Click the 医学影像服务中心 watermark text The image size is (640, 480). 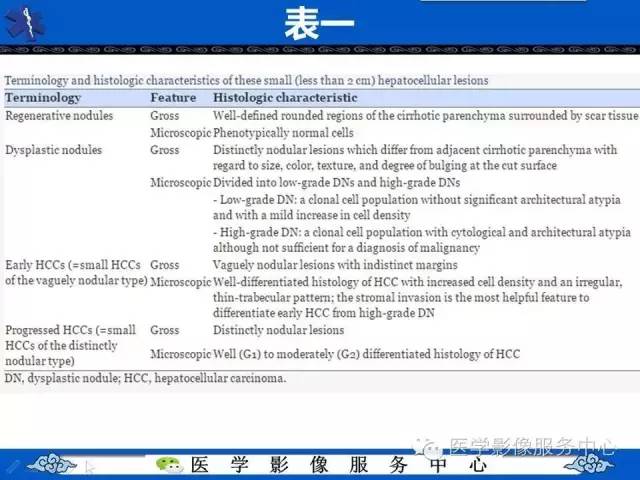(531, 447)
